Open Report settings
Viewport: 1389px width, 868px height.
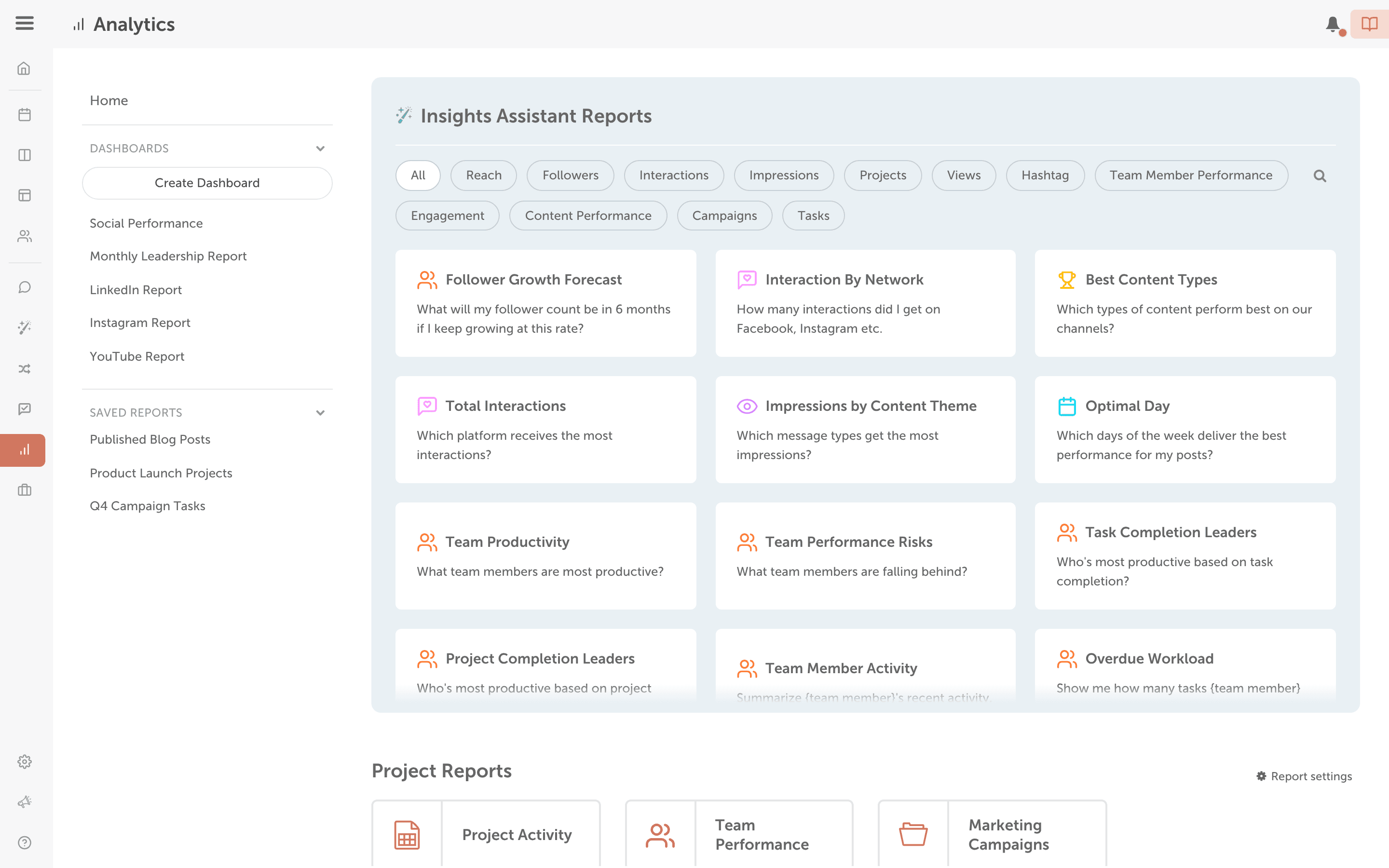pyautogui.click(x=1304, y=776)
